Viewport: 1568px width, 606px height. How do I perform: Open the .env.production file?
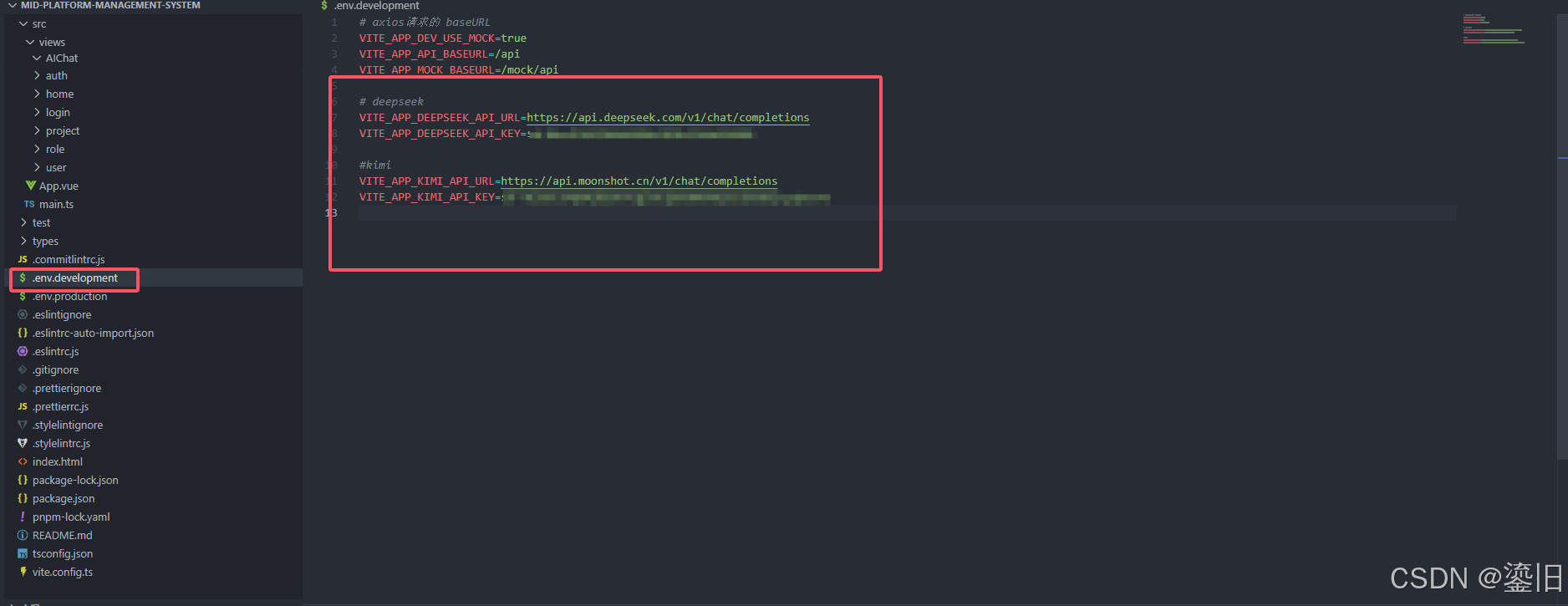click(69, 296)
